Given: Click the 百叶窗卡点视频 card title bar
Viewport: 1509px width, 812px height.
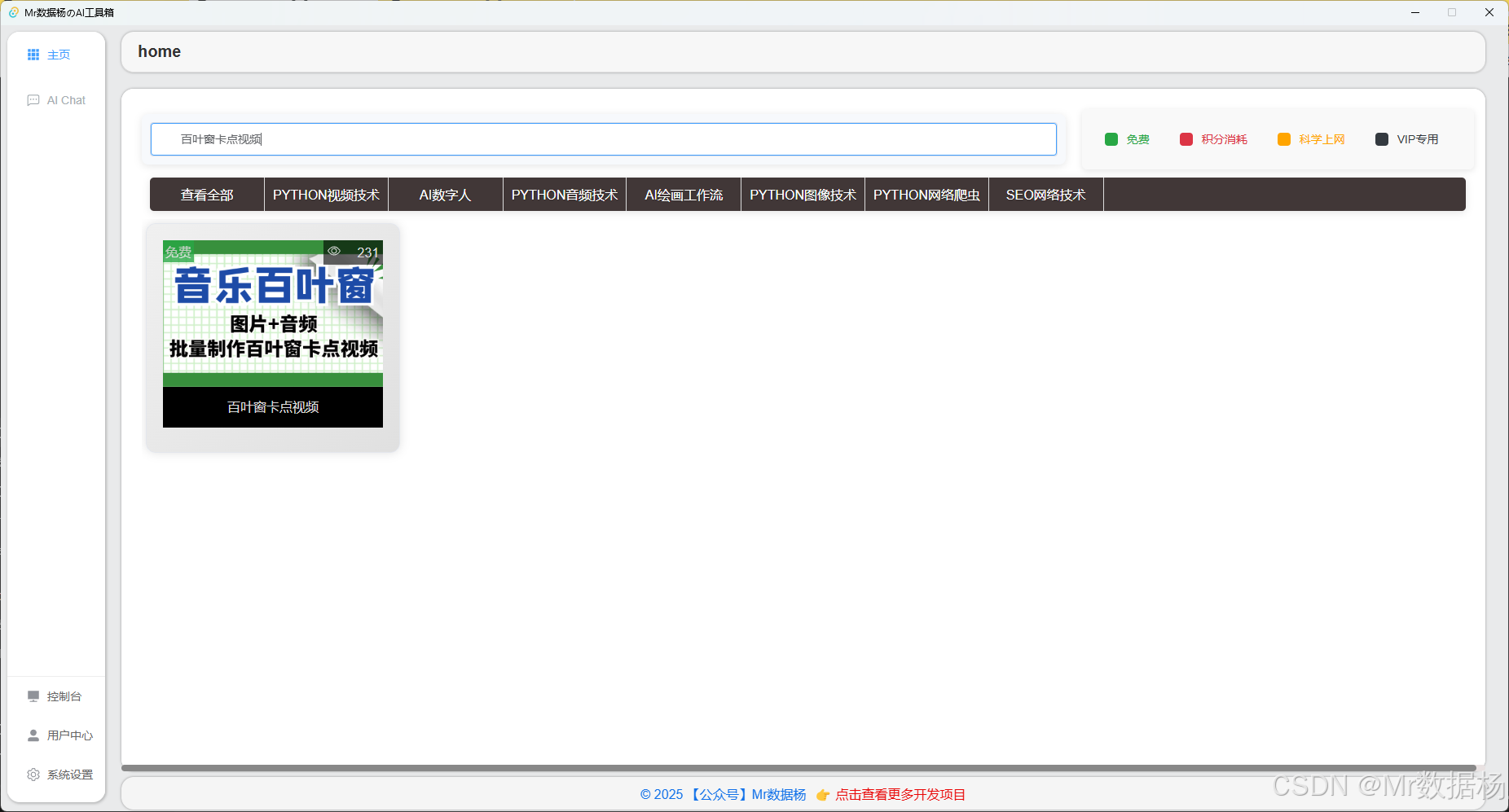Looking at the screenshot, I should pos(273,407).
